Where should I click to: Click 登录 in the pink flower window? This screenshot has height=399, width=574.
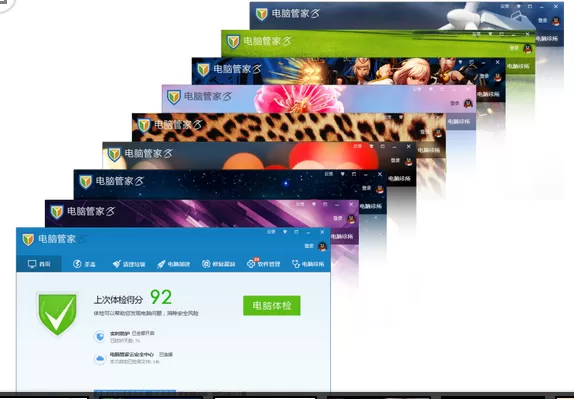(455, 103)
